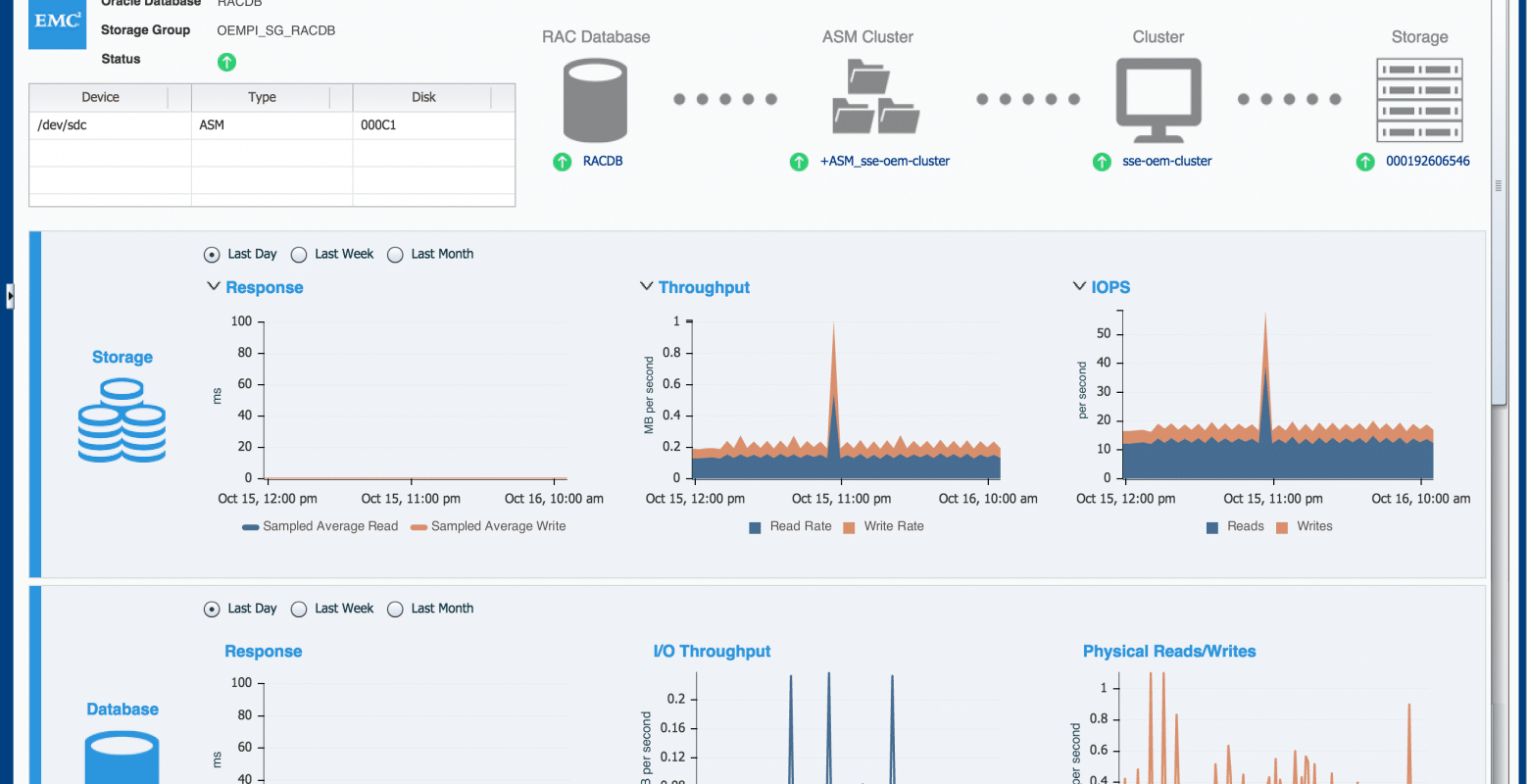
Task: Select the 000C1 disk cell
Action: click(433, 125)
